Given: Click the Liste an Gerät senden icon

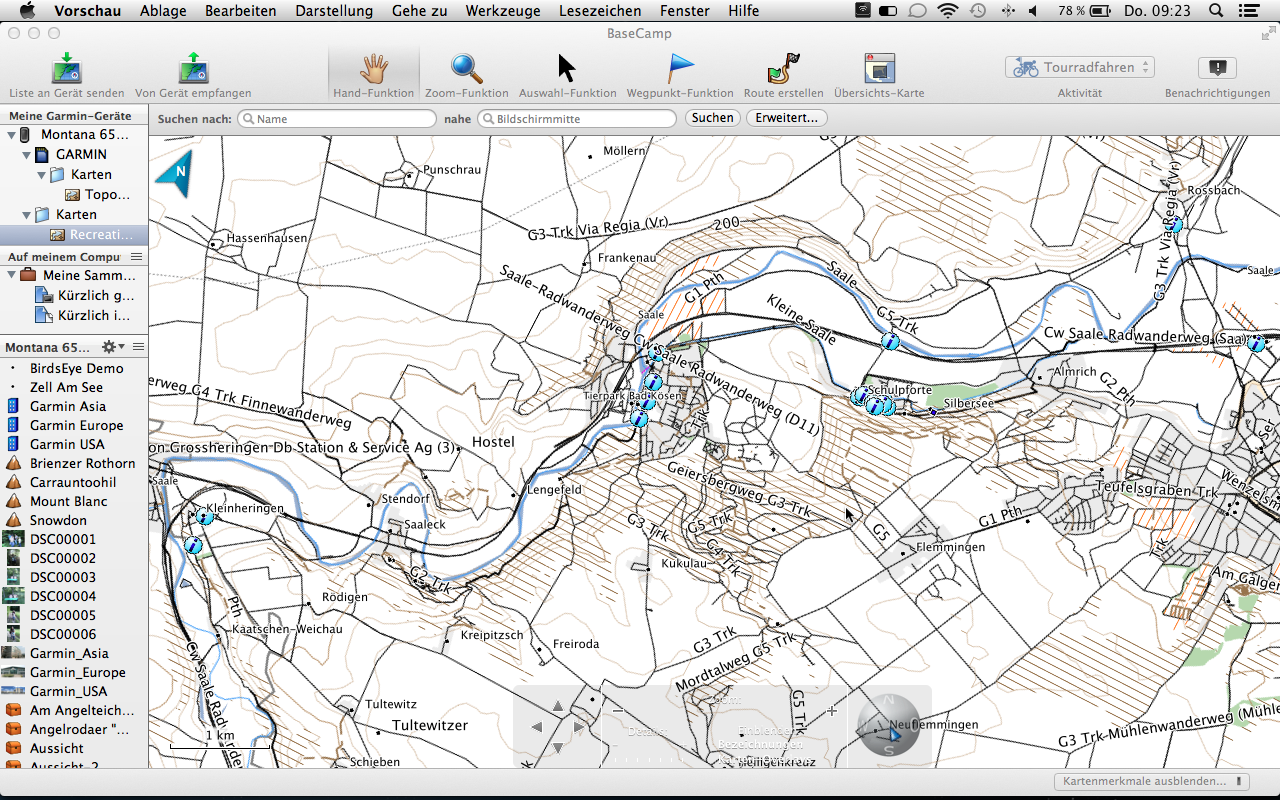Looking at the screenshot, I should click(66, 69).
